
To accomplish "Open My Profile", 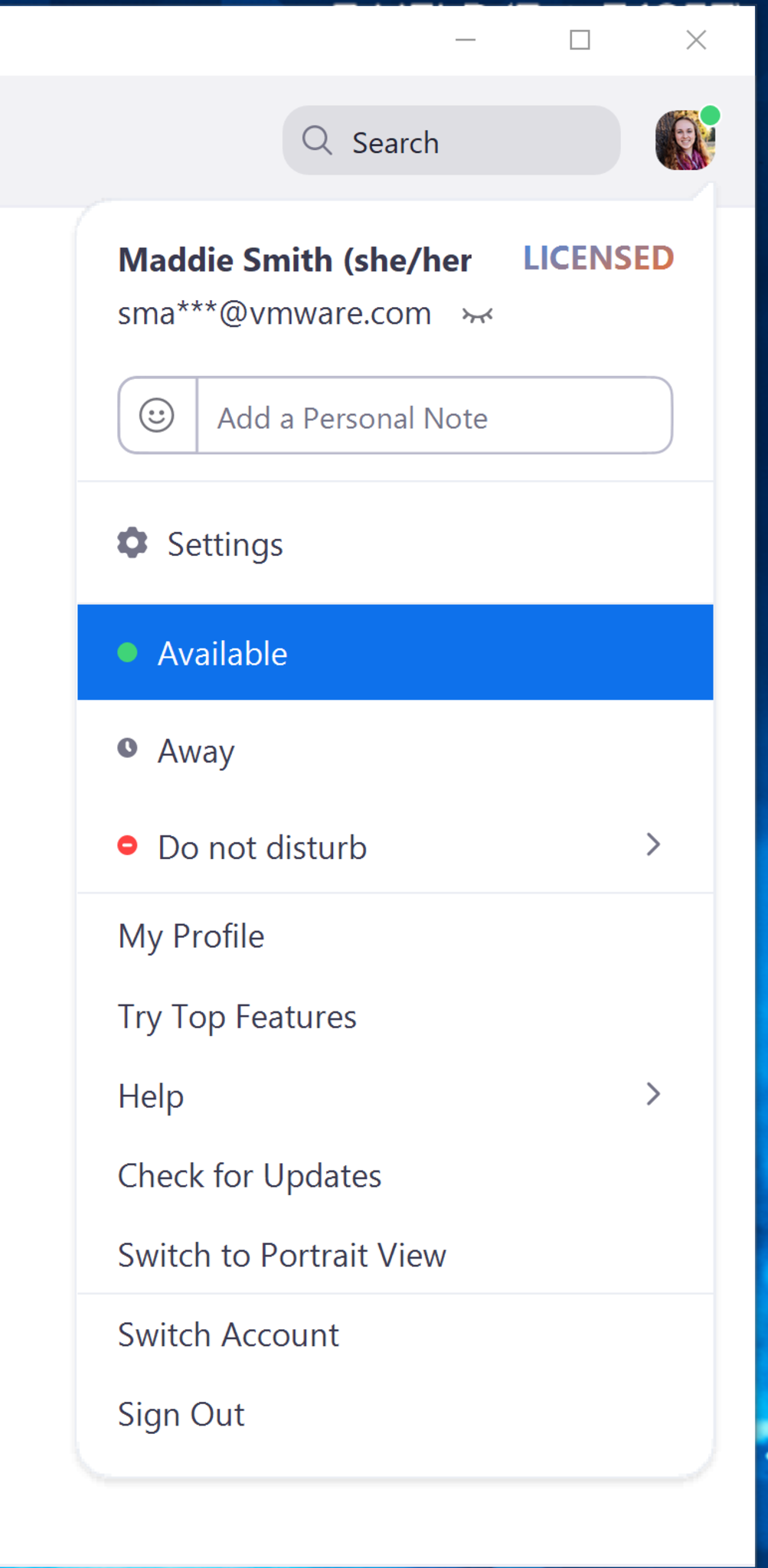I will coord(191,936).
